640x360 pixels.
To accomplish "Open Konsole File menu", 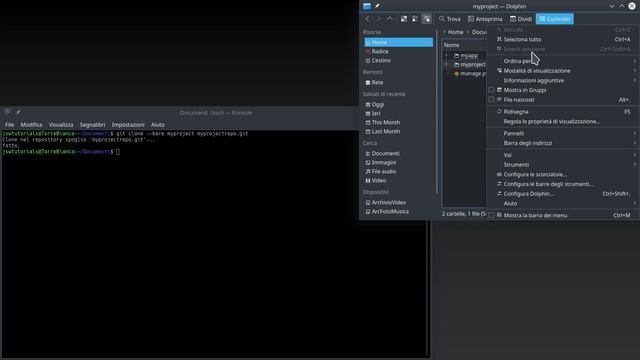I will pyautogui.click(x=9, y=124).
